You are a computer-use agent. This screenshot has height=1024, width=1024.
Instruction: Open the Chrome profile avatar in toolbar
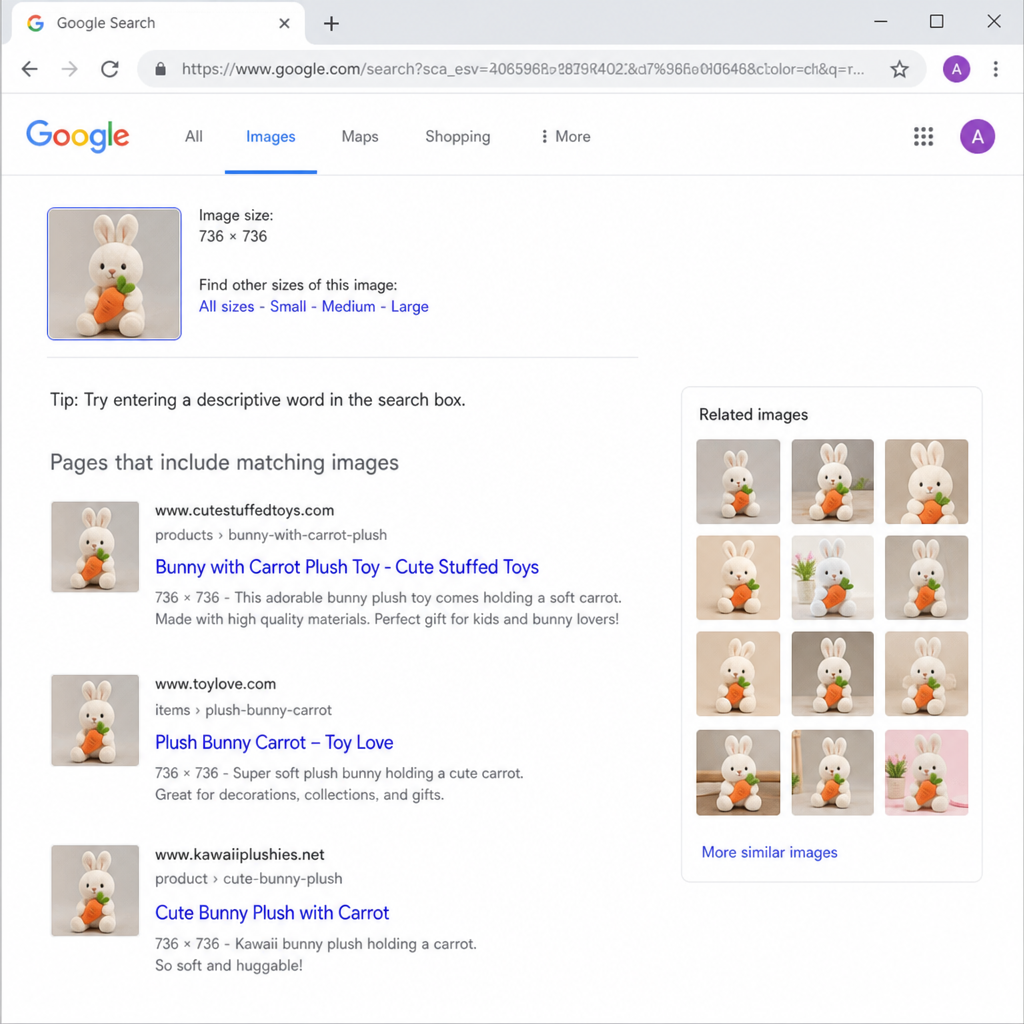point(956,69)
